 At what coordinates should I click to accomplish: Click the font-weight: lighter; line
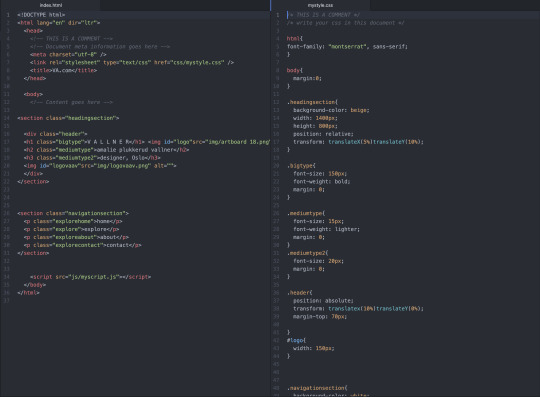326,229
